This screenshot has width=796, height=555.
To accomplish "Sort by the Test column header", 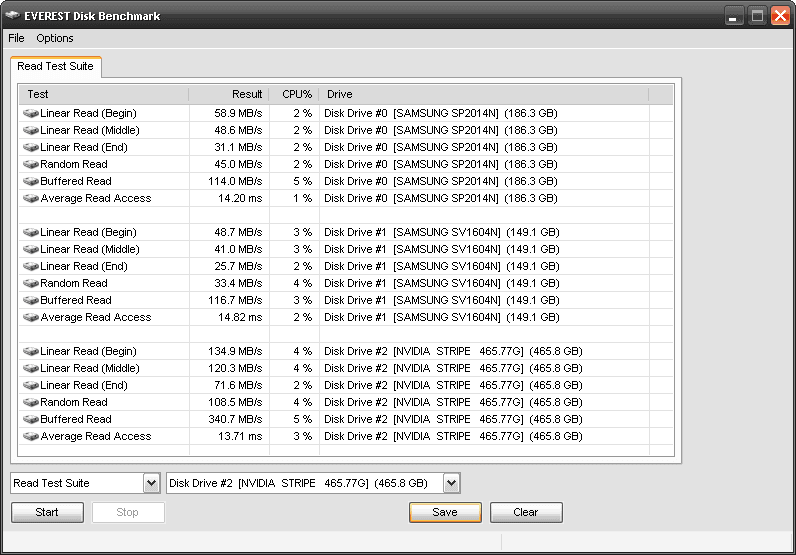I will [x=104, y=94].
